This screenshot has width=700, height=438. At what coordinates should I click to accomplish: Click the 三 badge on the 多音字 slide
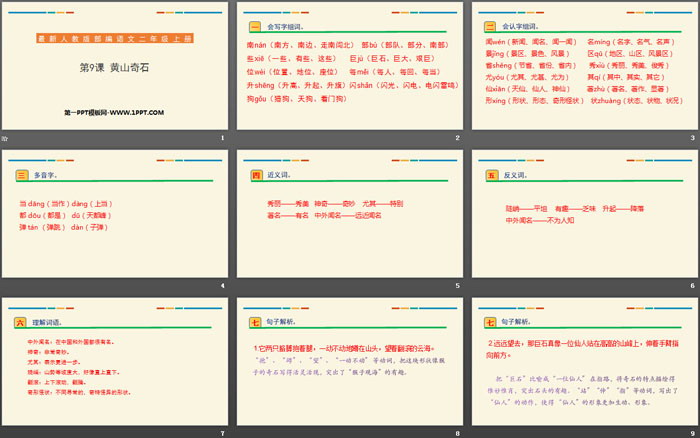20,175
